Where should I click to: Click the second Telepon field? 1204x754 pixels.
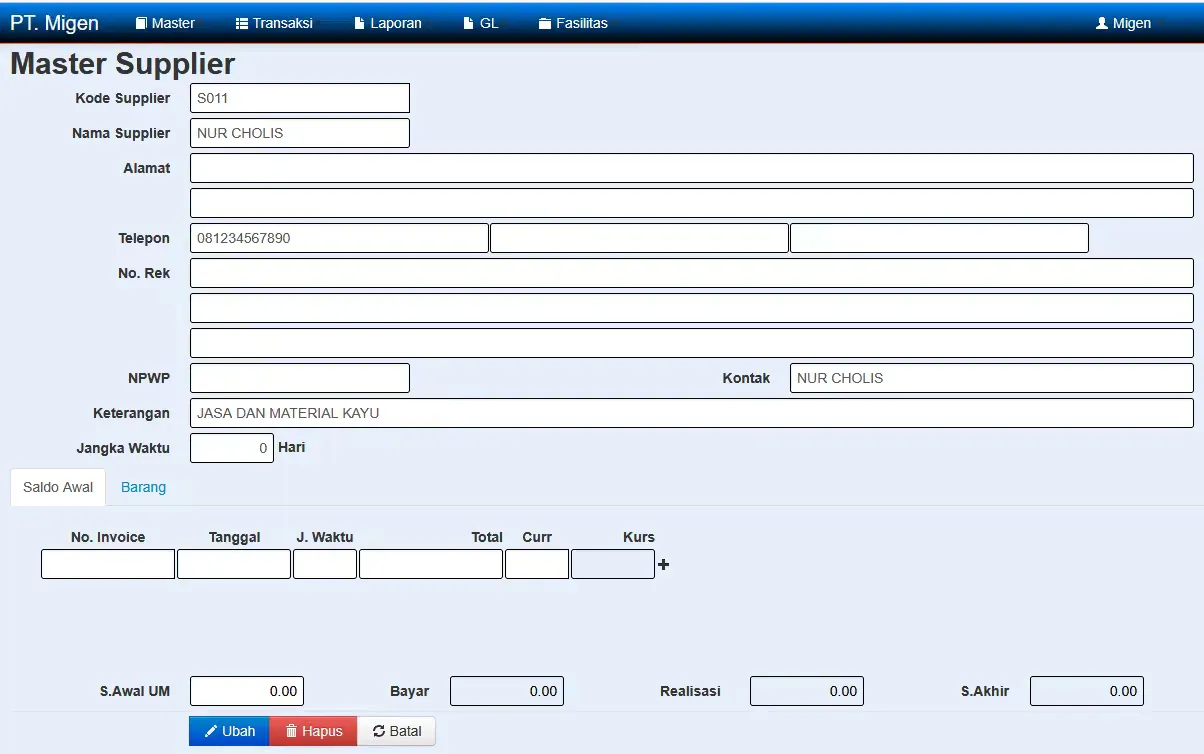click(x=639, y=238)
